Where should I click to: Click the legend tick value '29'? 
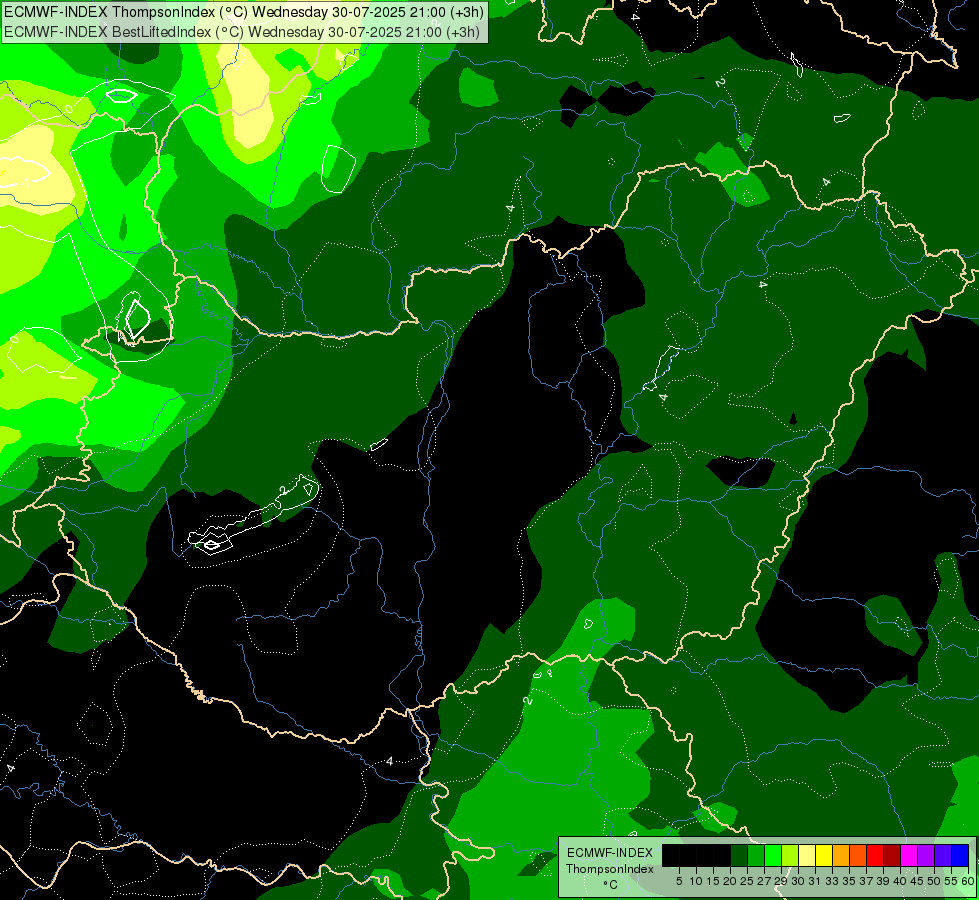coord(781,881)
